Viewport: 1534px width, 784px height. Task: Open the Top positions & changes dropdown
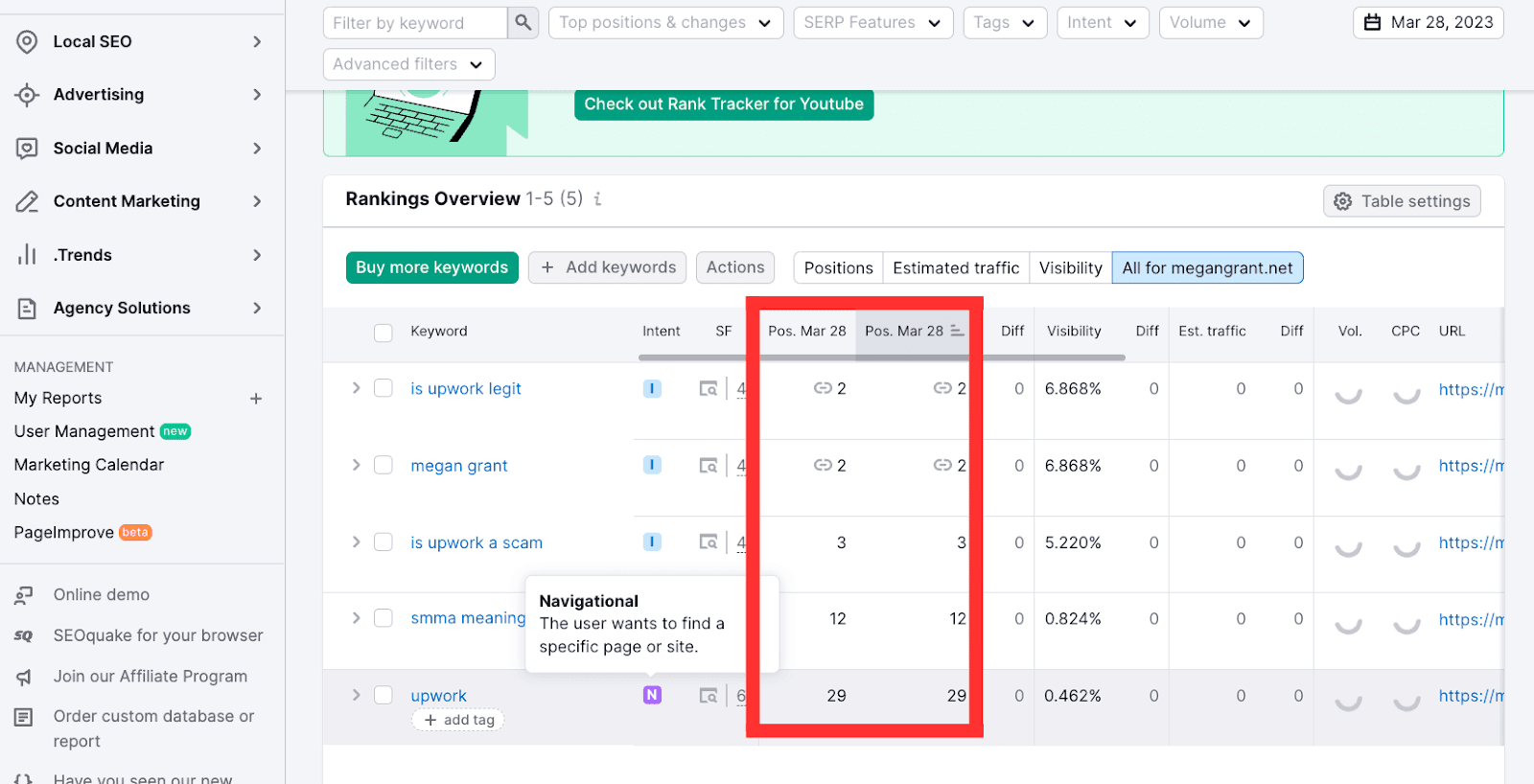coord(665,22)
